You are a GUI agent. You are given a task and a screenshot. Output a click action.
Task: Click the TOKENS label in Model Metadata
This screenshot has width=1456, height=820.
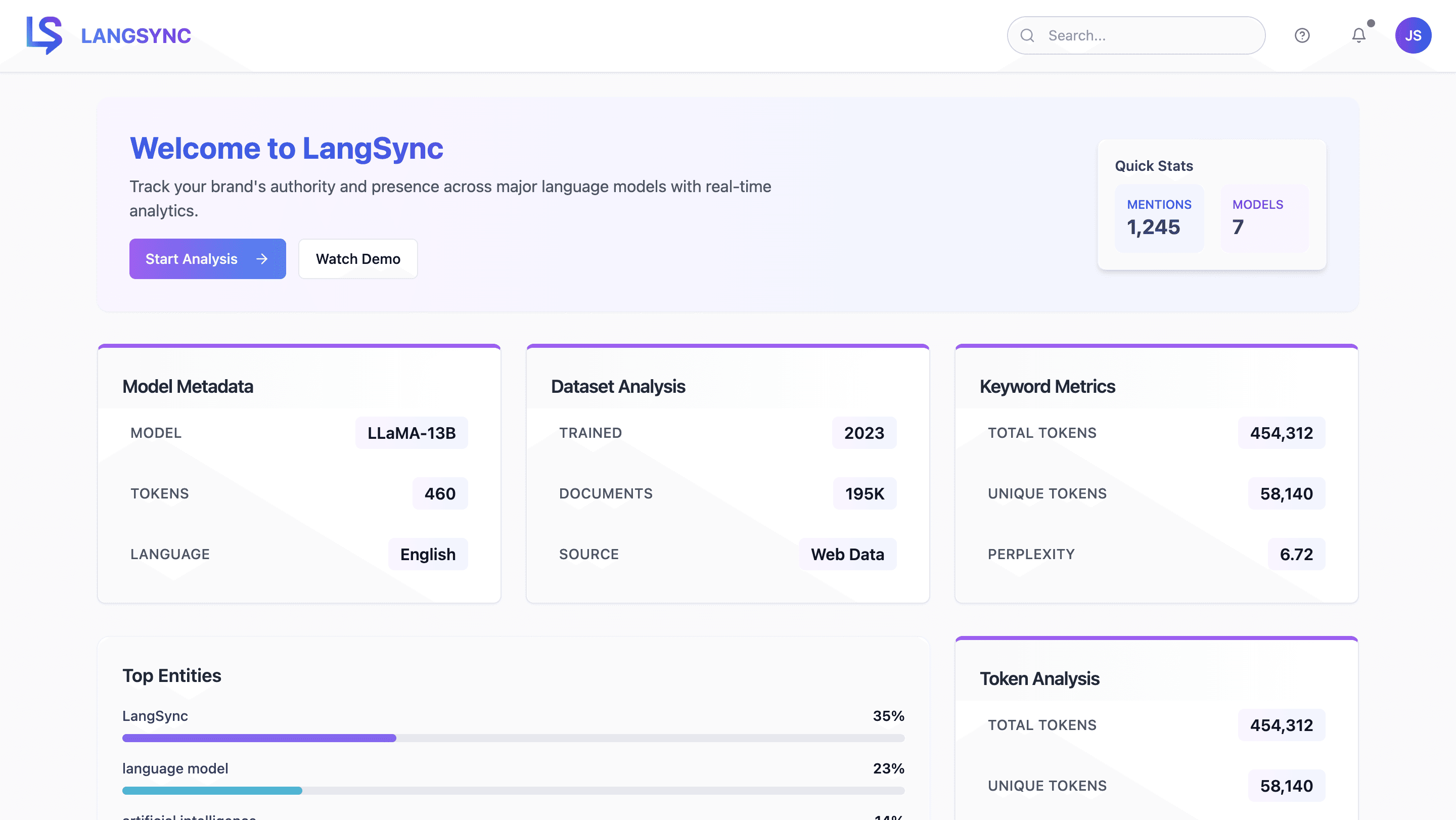click(160, 494)
